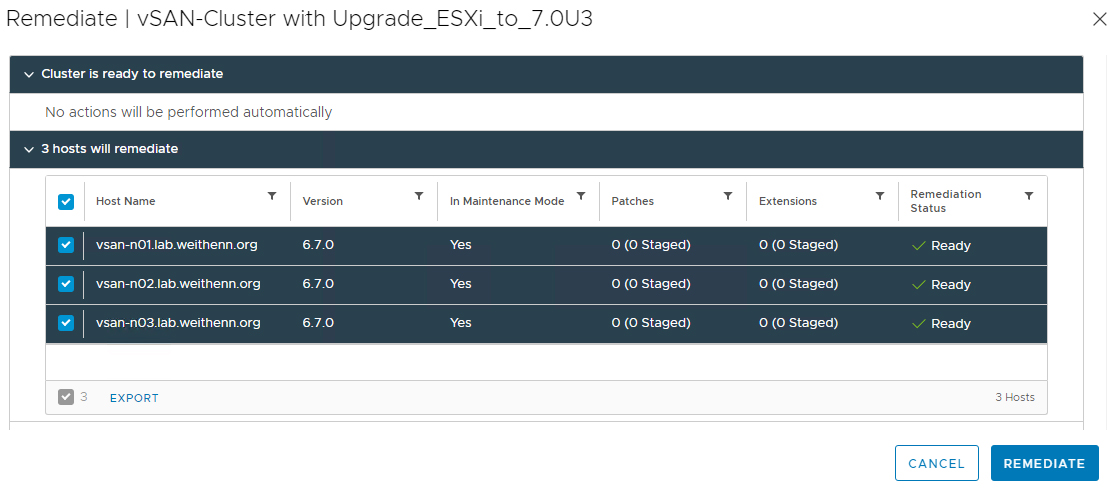Click the Ready status for vsan-n03
This screenshot has height=488, width=1107.
(942, 323)
